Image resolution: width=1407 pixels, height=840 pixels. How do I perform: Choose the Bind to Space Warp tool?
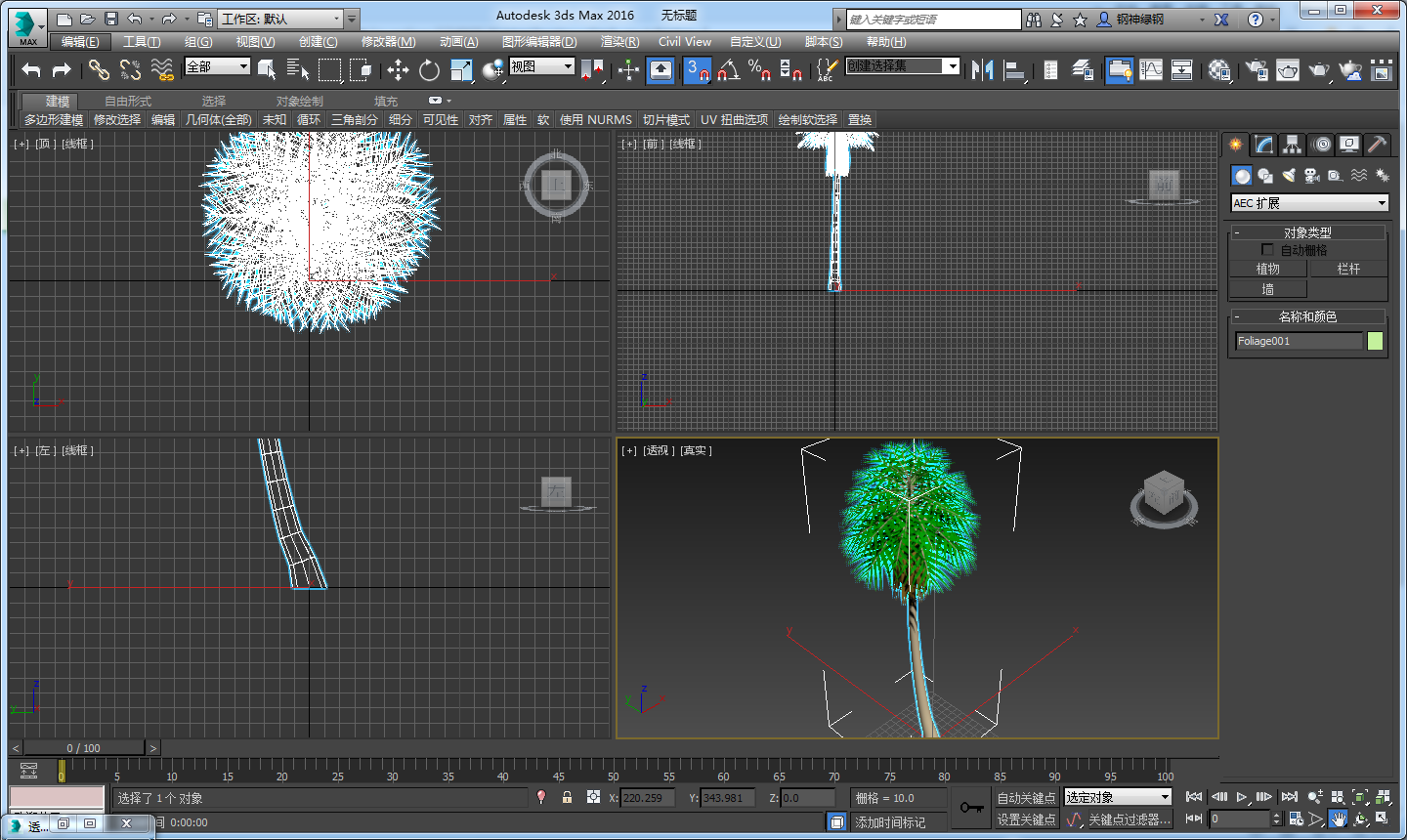(x=162, y=69)
